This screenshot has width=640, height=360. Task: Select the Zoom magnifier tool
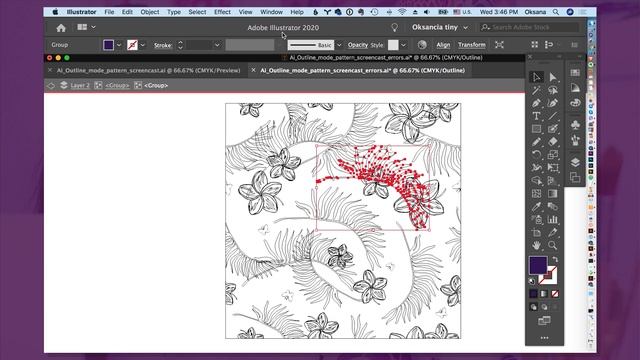click(553, 245)
